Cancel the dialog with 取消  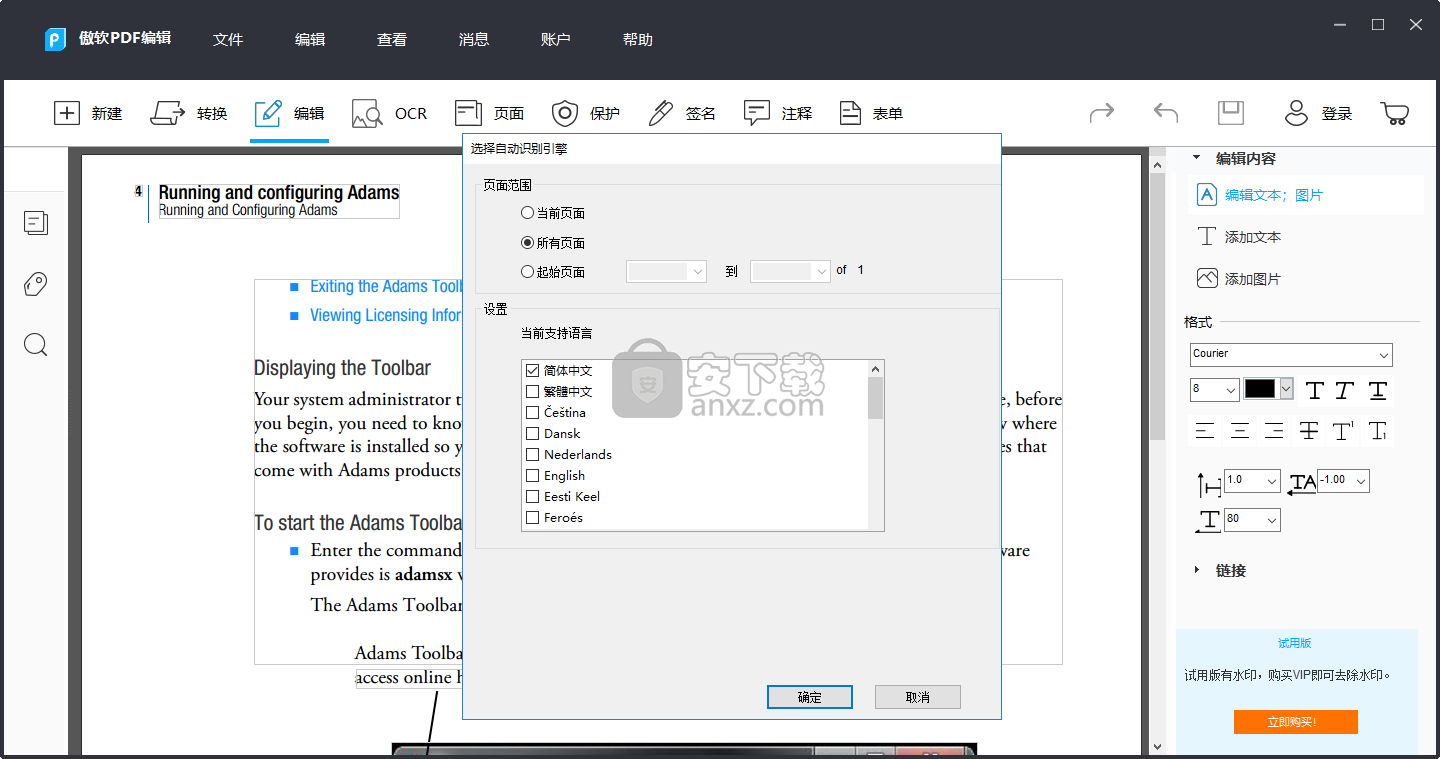point(918,697)
